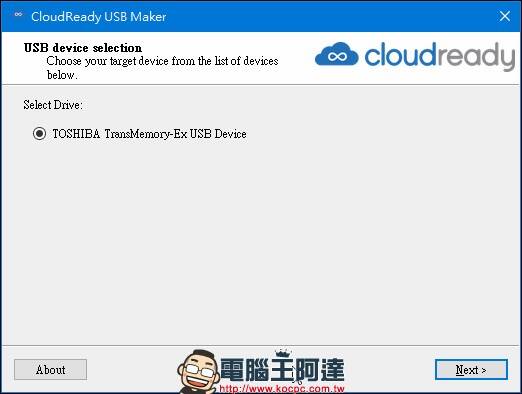
Task: Click the 電腦王阿達 watermark text
Action: pyautogui.click(x=283, y=370)
